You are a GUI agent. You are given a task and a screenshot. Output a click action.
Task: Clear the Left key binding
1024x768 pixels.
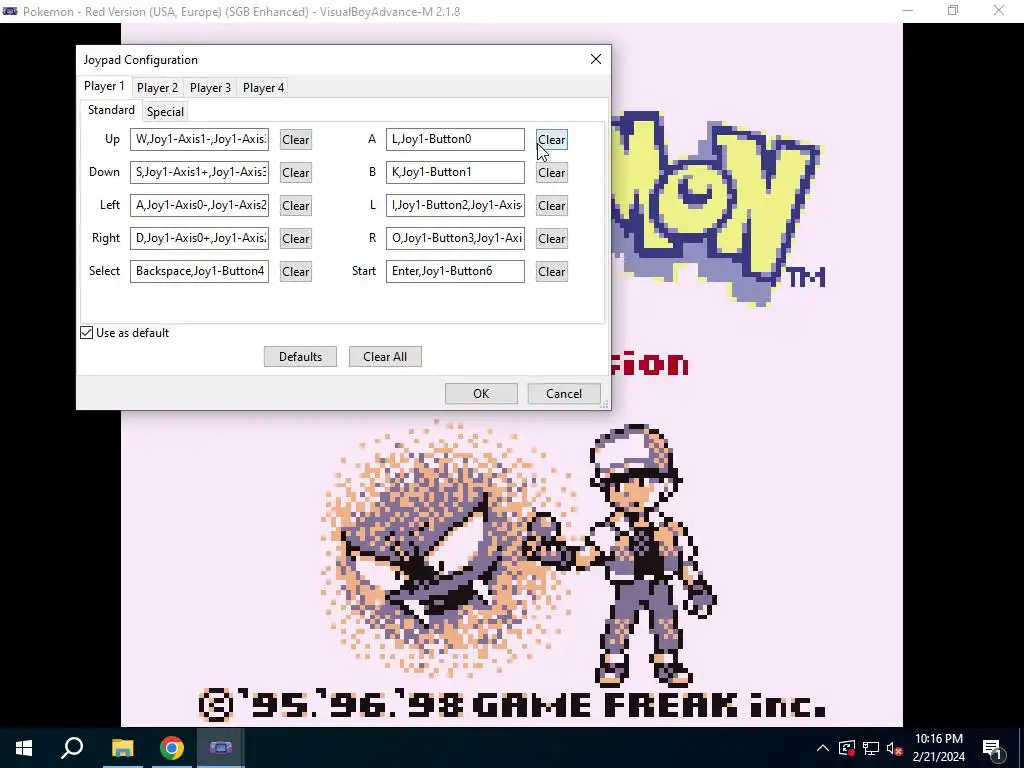pyautogui.click(x=296, y=206)
